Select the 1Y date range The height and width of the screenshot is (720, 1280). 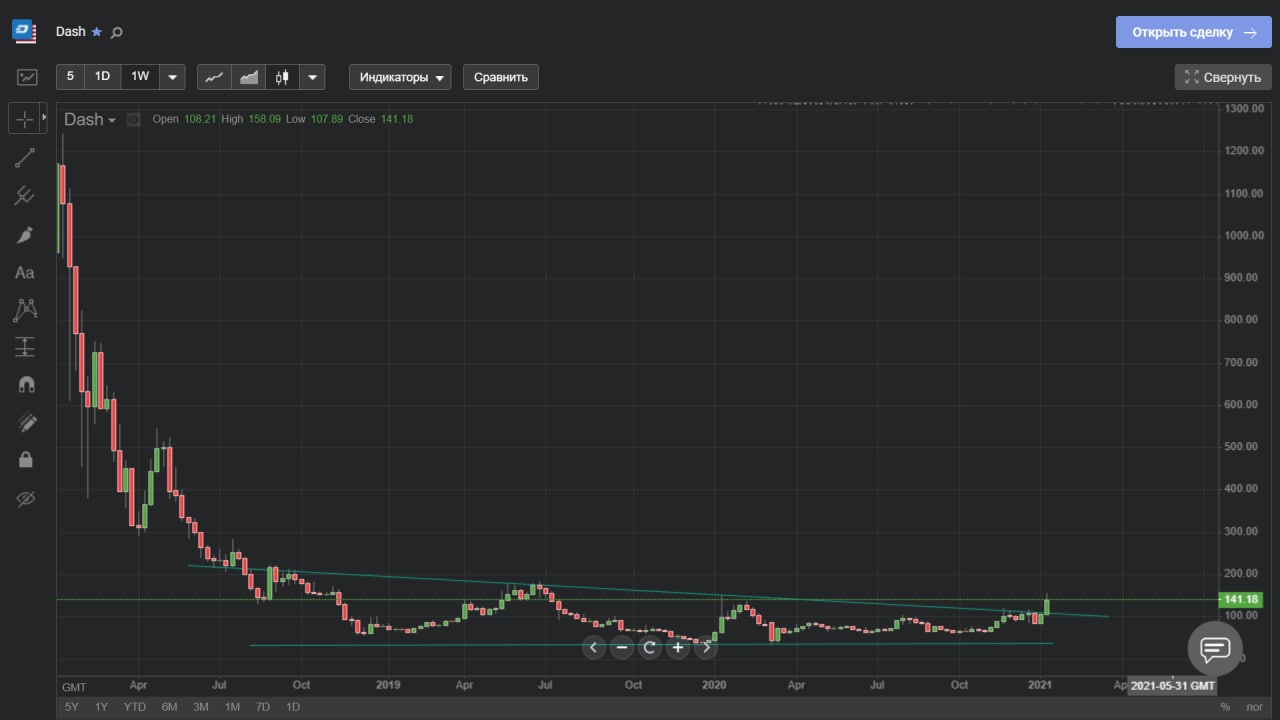pos(101,707)
